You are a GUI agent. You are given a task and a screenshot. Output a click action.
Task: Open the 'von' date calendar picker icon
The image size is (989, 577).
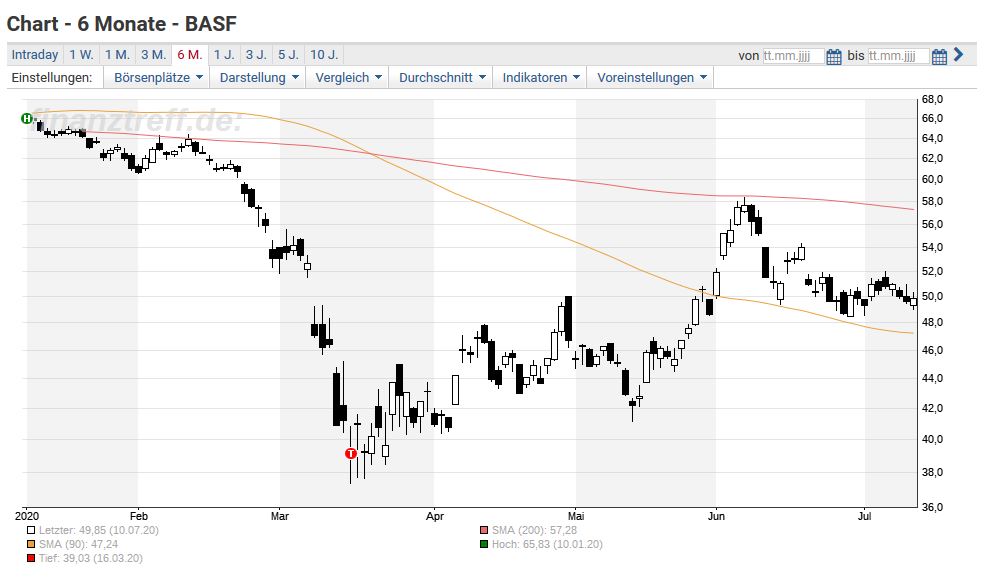(834, 57)
